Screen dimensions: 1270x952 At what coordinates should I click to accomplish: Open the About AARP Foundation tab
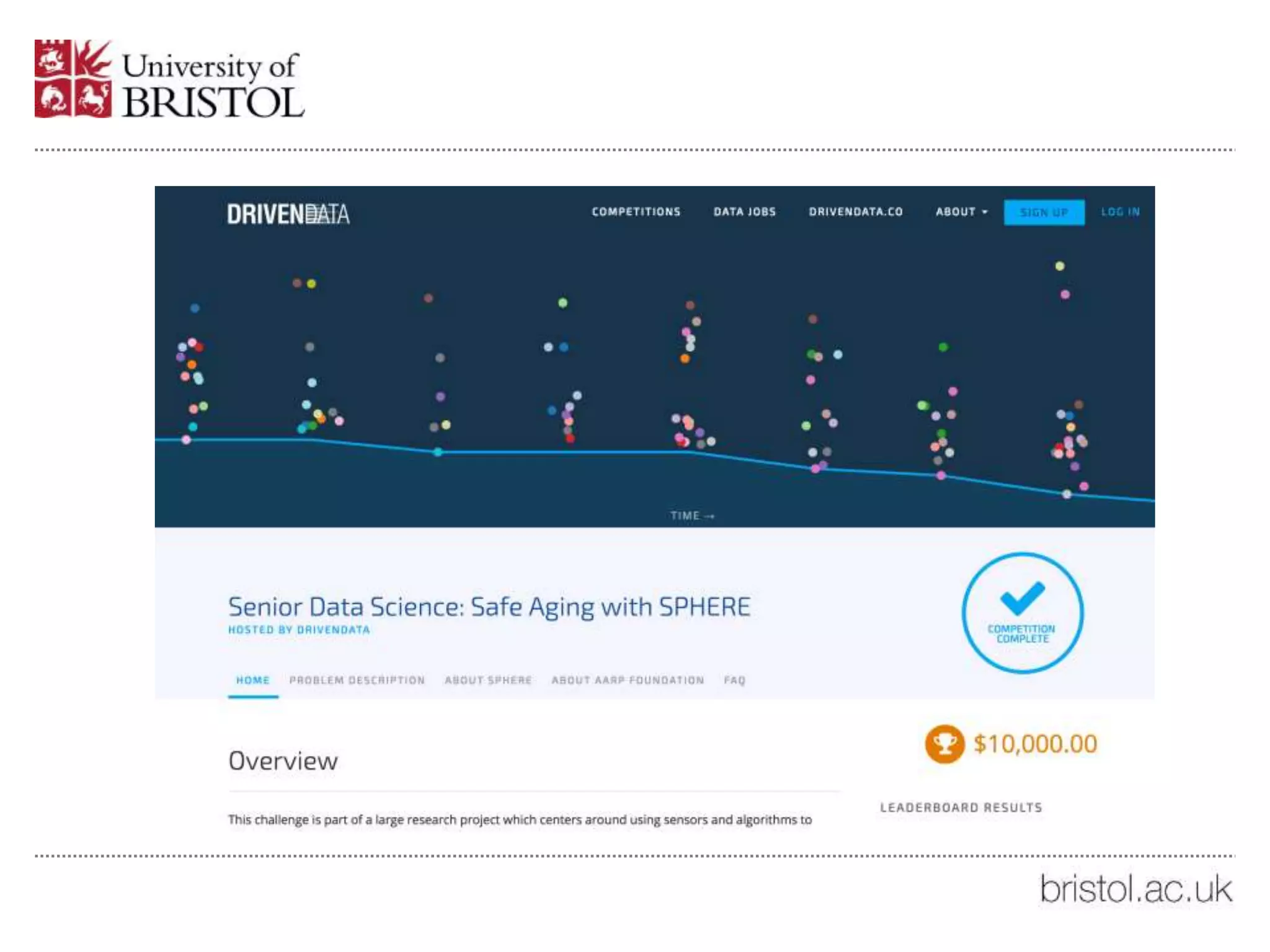[x=628, y=681]
